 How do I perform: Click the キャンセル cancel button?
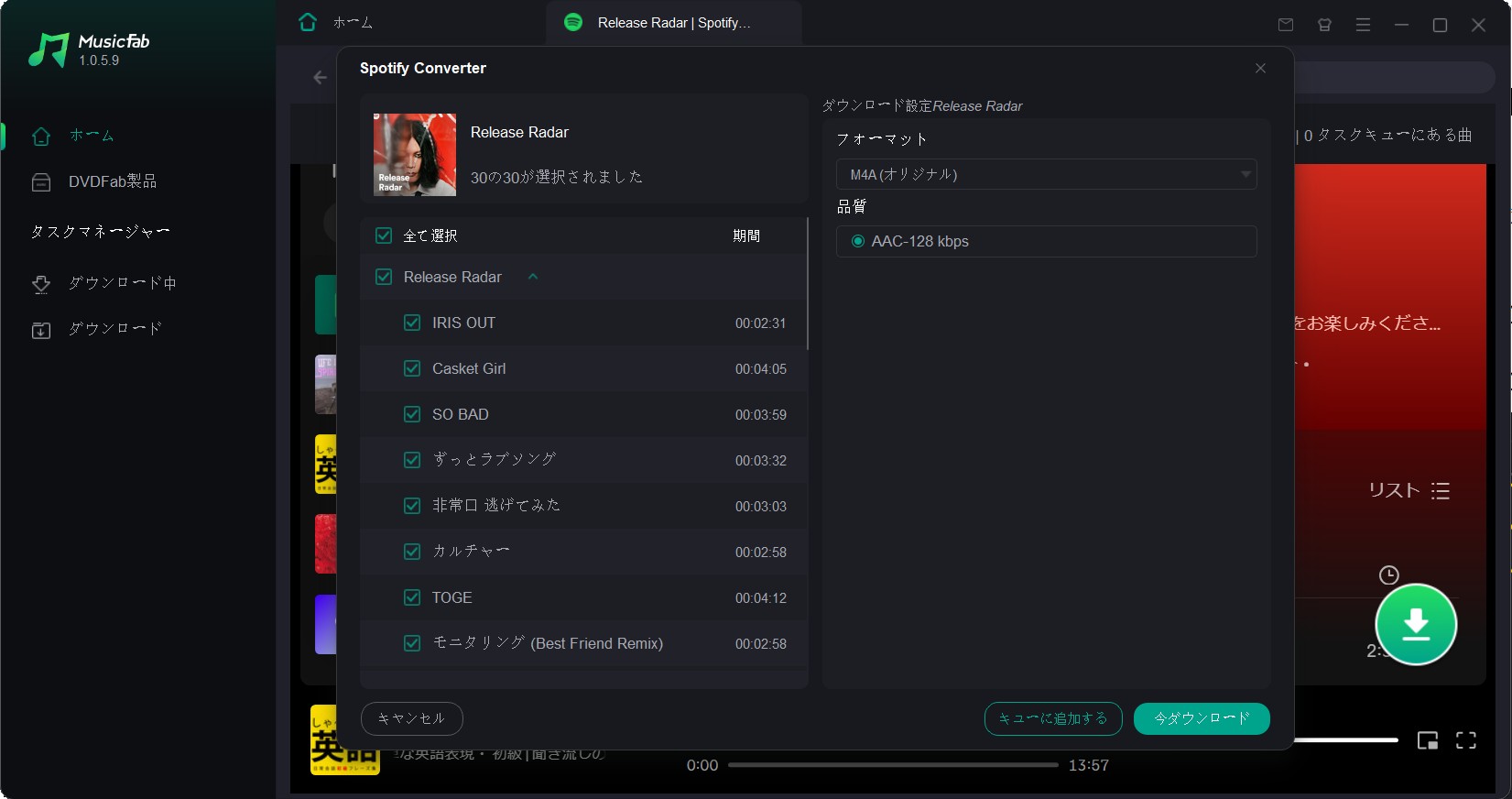click(x=411, y=718)
